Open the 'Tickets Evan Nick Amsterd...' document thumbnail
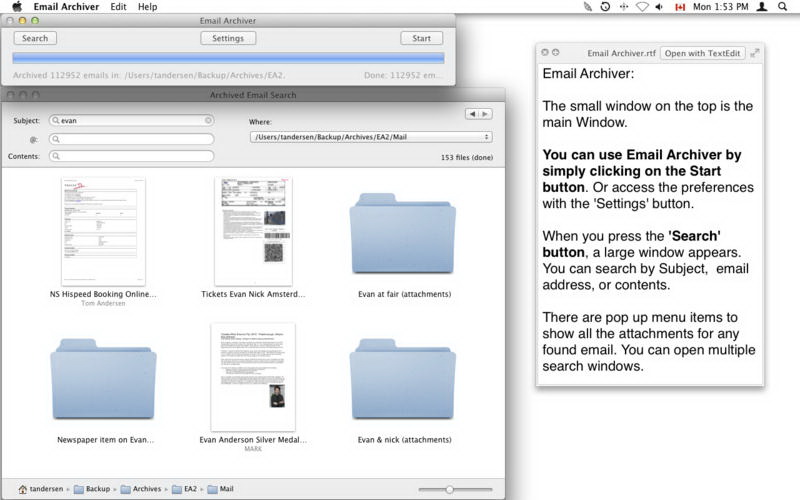The image size is (800, 500). coord(253,232)
